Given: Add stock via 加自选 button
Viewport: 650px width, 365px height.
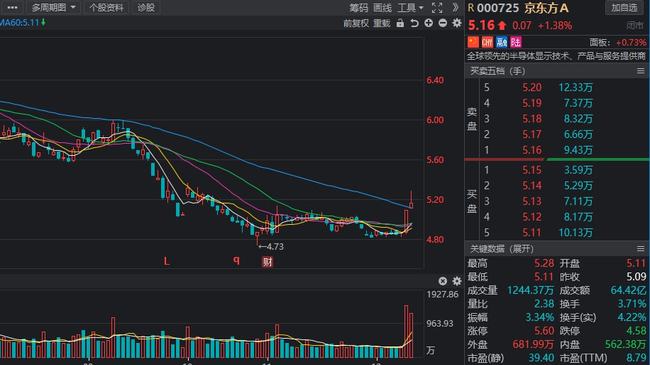Looking at the screenshot, I should 624,7.
